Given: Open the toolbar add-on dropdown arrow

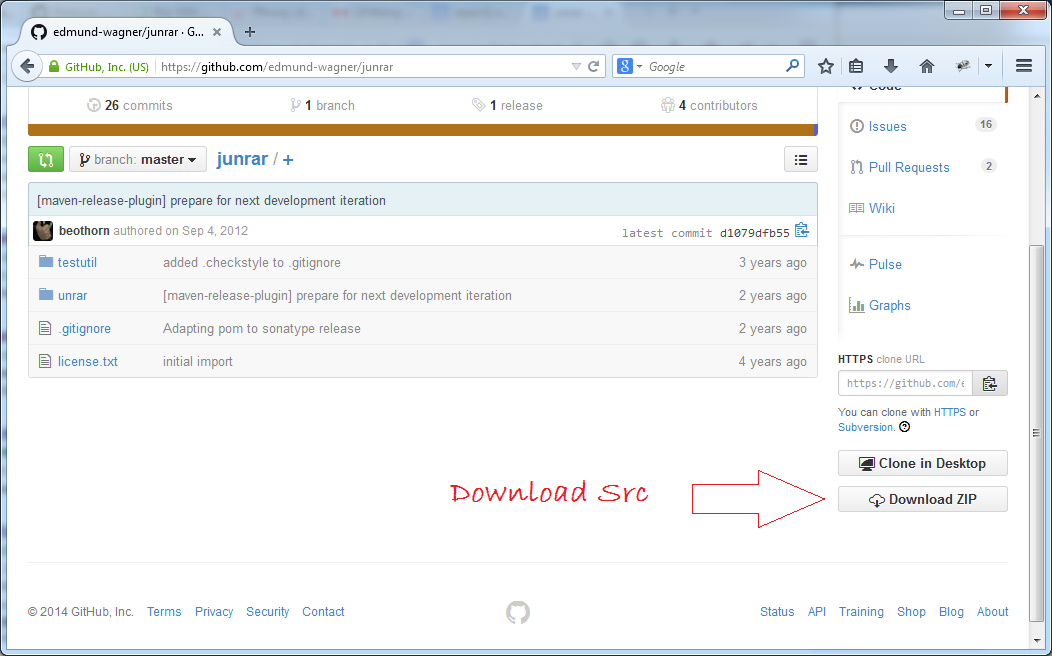Looking at the screenshot, I should pyautogui.click(x=988, y=66).
